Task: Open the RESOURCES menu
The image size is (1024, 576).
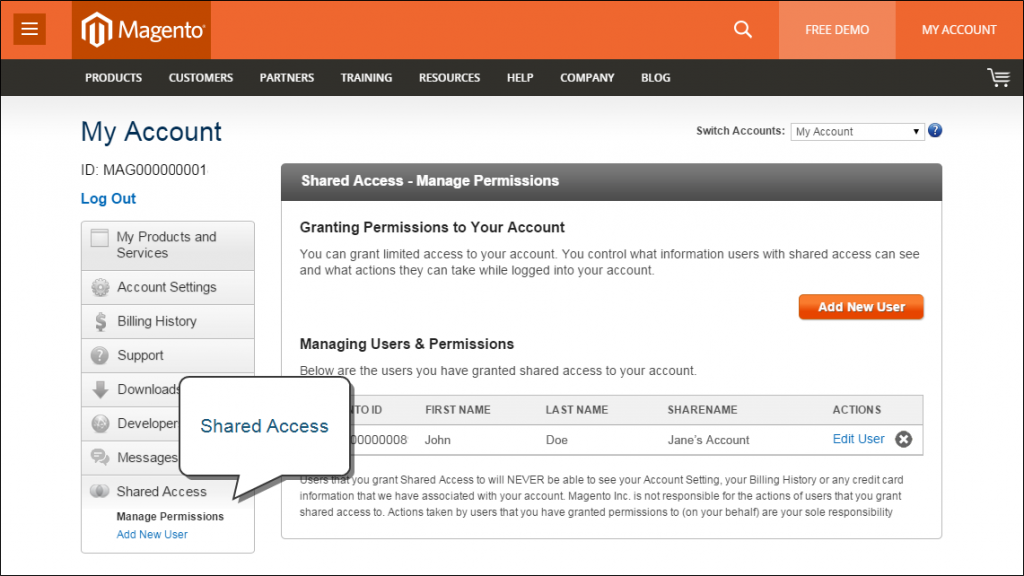Action: point(449,78)
